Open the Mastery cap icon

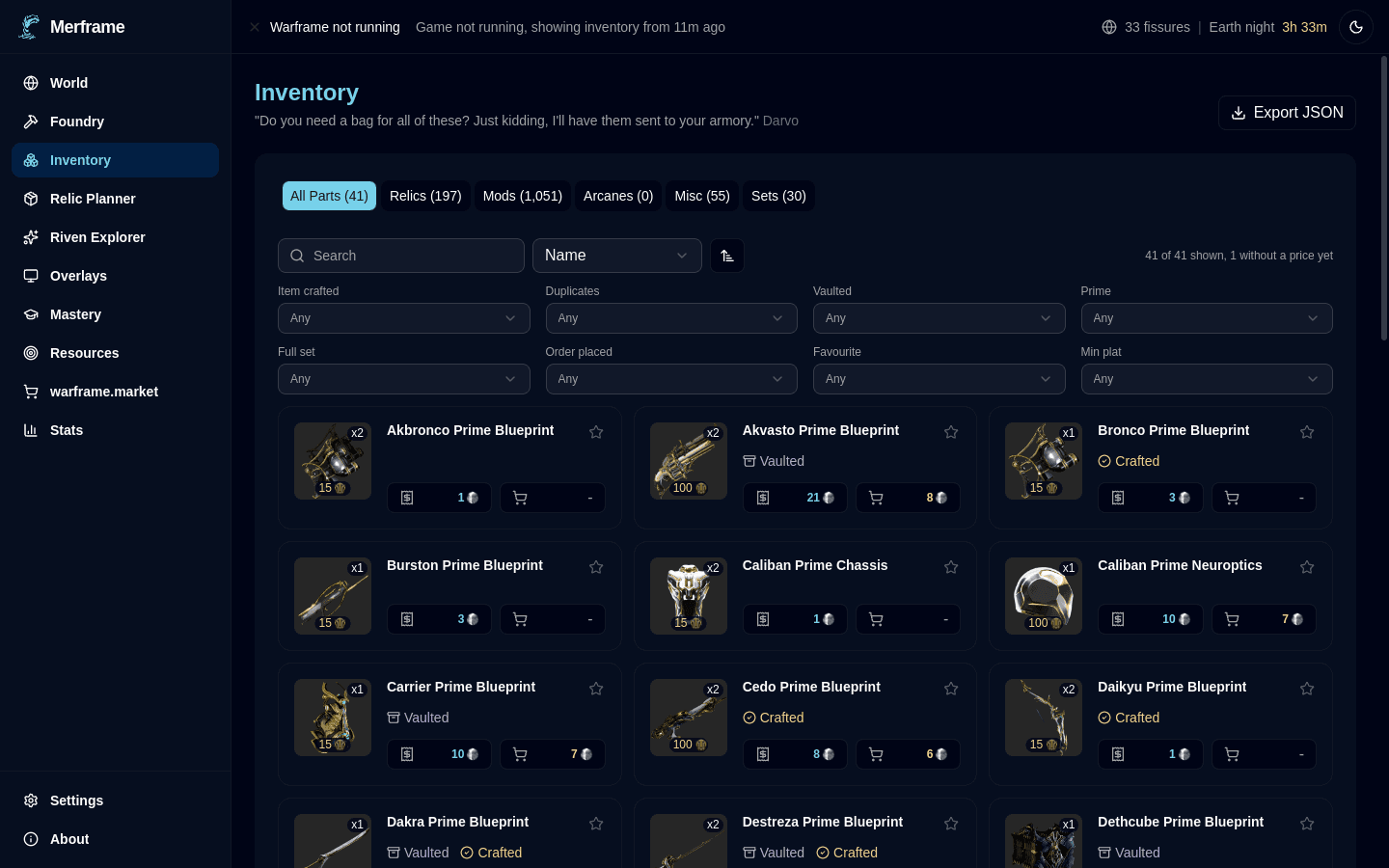[31, 314]
